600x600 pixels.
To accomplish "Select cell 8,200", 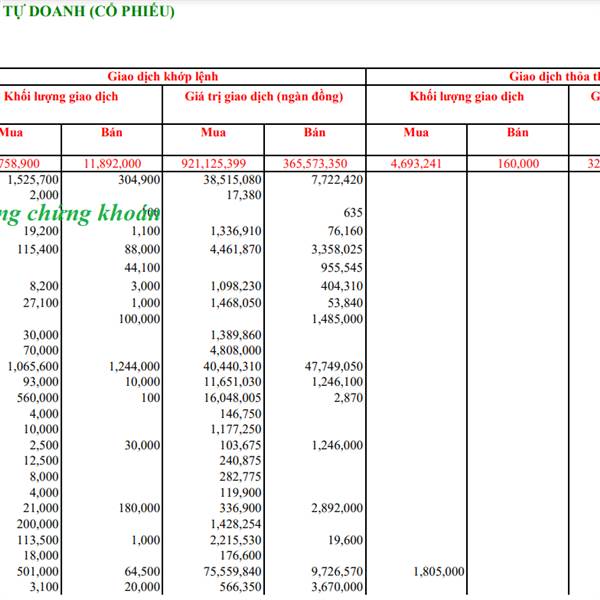I will pyautogui.click(x=44, y=286).
